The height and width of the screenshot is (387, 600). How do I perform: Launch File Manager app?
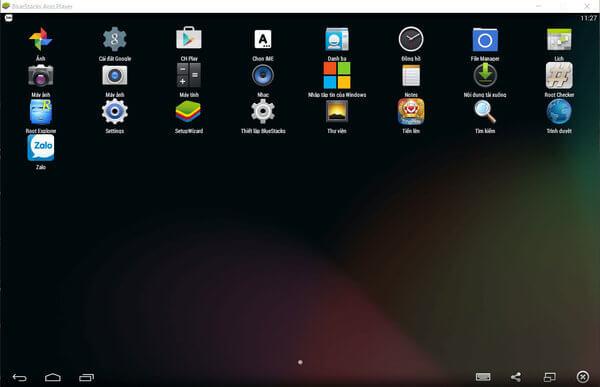[485, 40]
